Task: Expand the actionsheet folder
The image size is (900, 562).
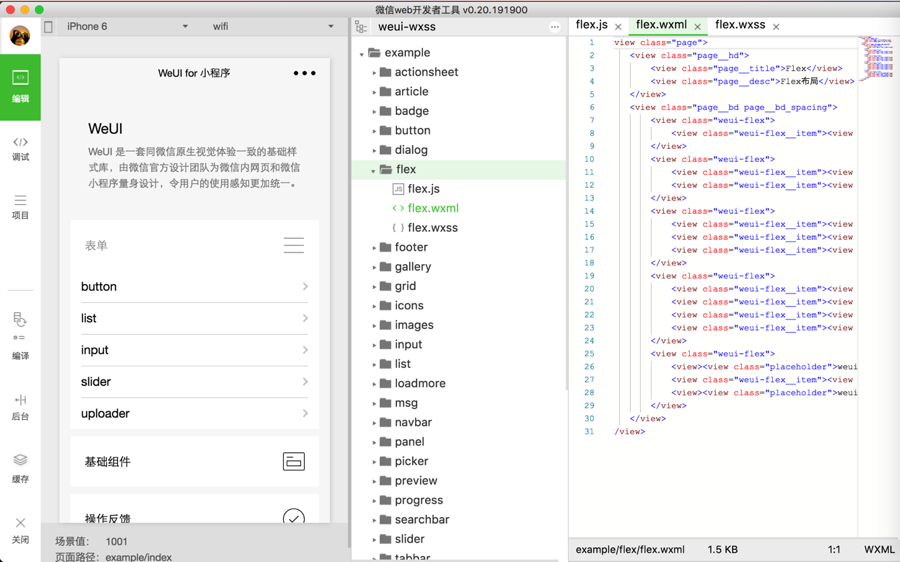Action: (374, 73)
